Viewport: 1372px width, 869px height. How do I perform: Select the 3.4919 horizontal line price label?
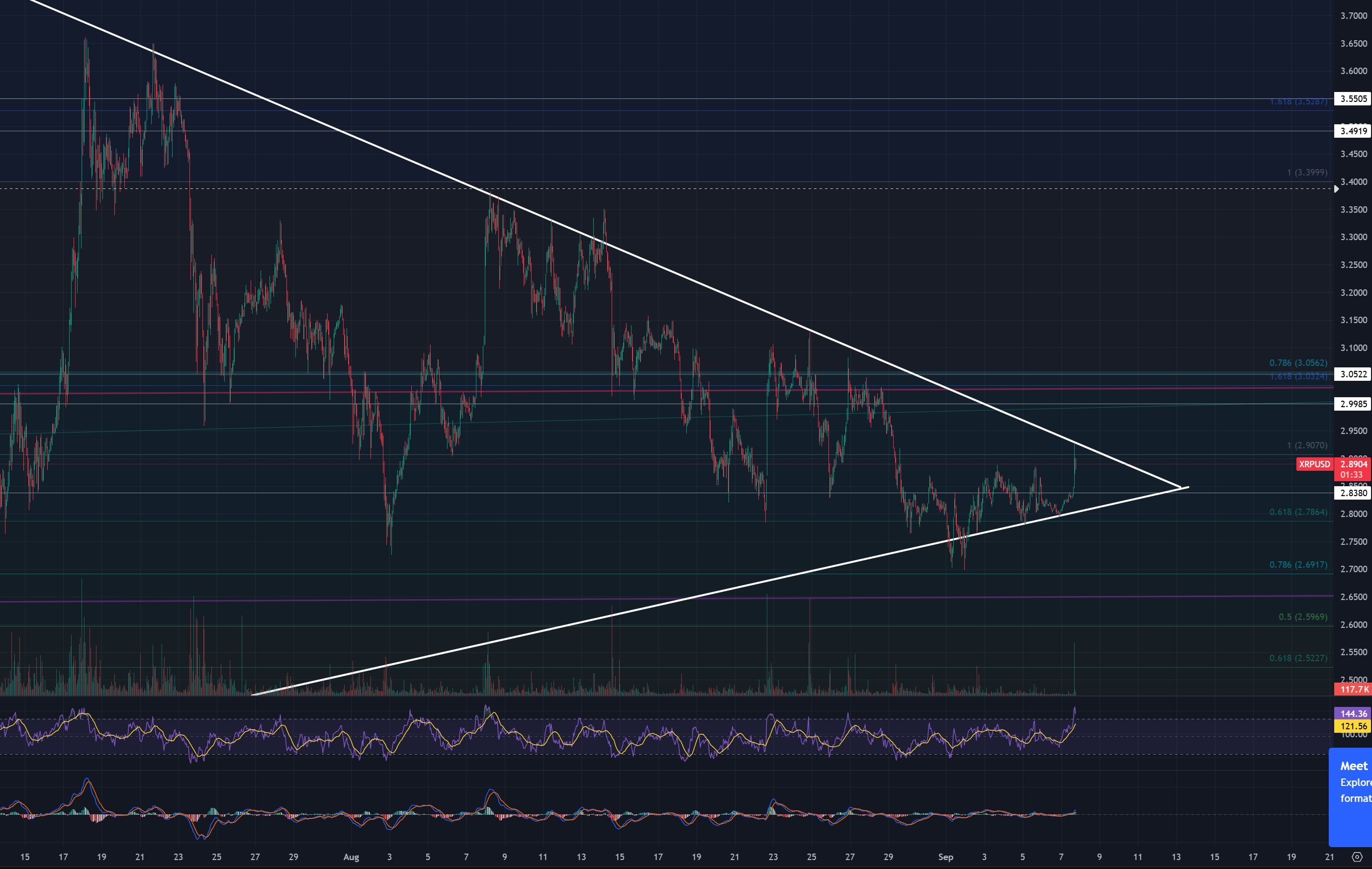pyautogui.click(x=1352, y=131)
